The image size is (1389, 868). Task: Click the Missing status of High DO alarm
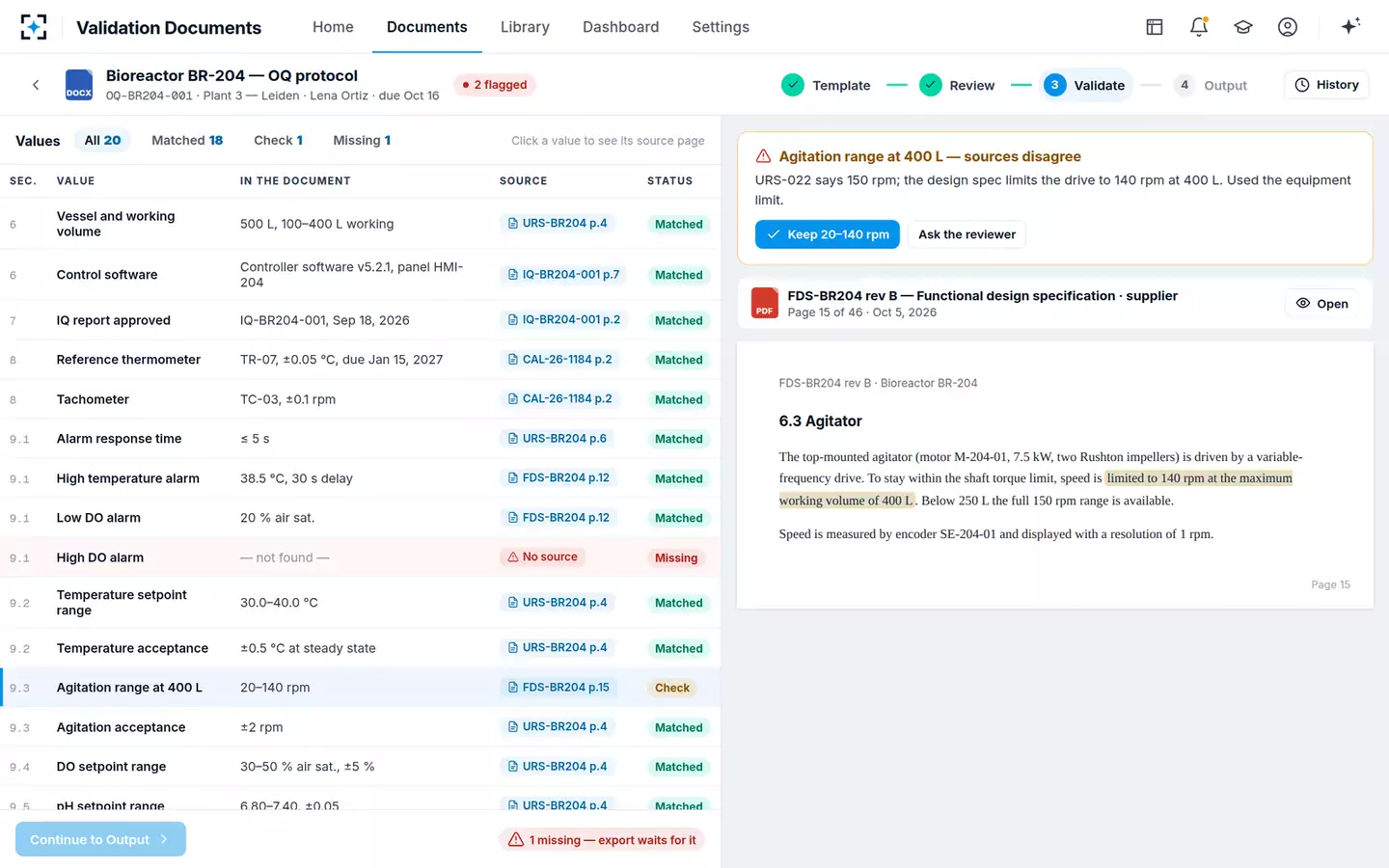[x=676, y=557]
